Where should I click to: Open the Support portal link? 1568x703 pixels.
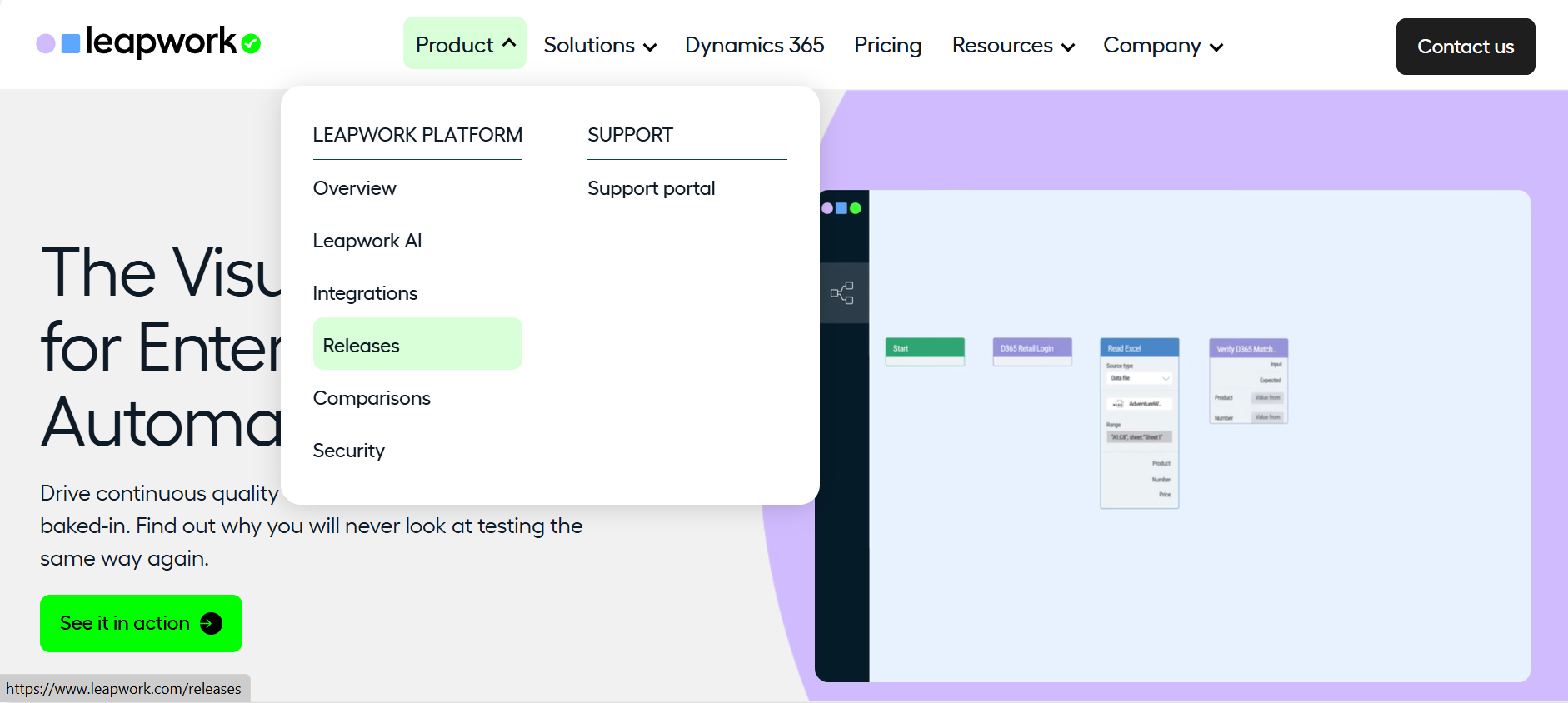[651, 188]
